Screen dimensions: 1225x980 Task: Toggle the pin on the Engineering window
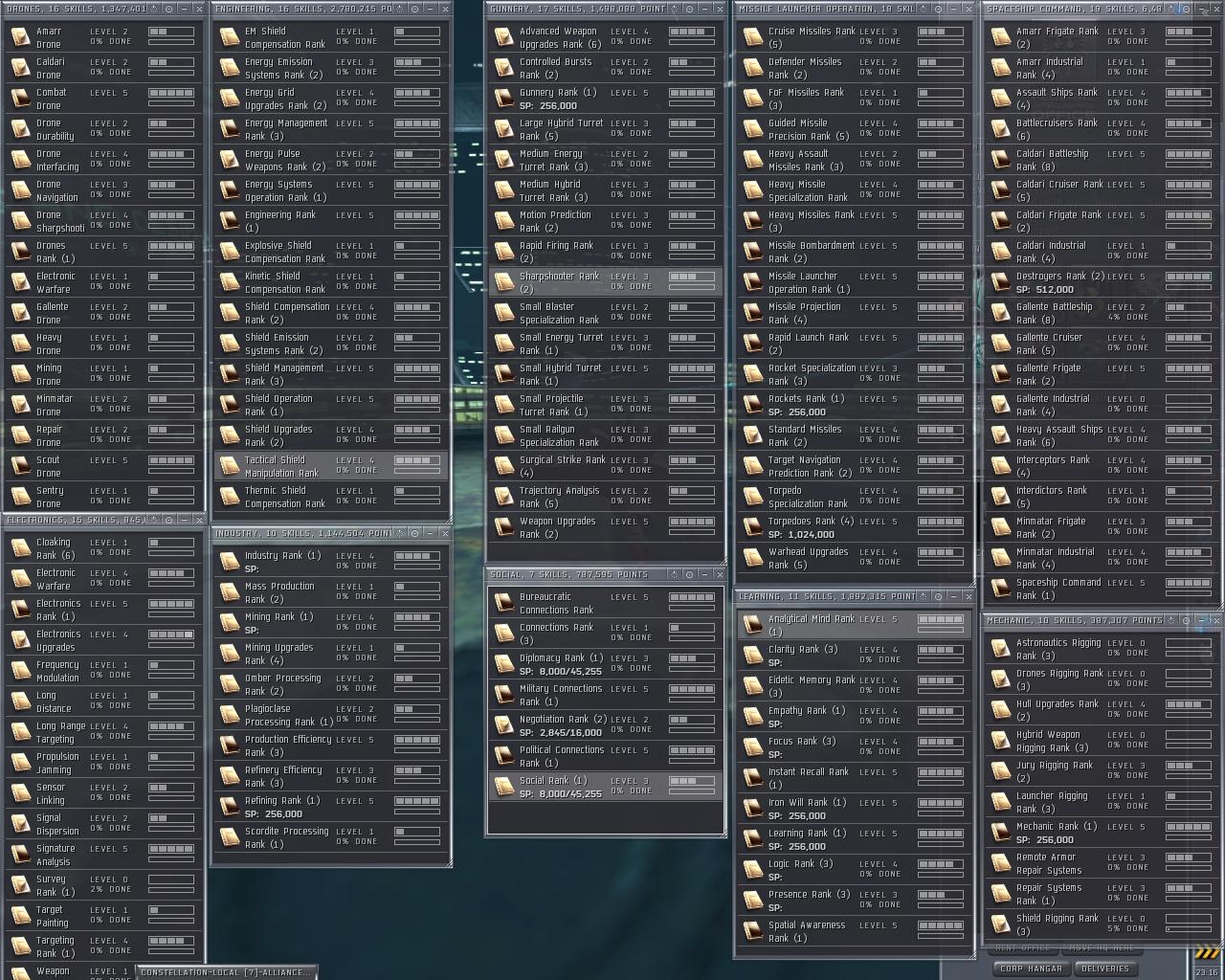[415, 9]
